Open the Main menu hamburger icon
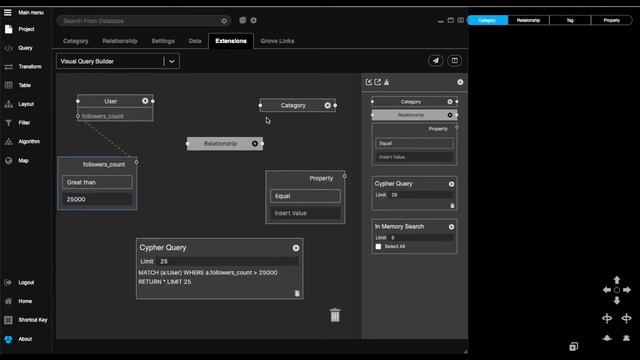 tap(8, 12)
